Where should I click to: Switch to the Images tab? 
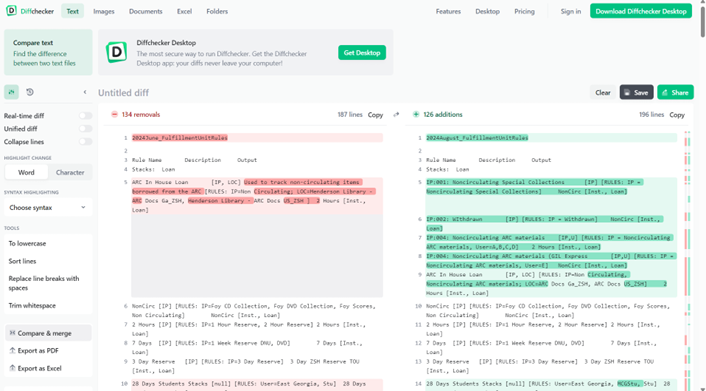104,11
